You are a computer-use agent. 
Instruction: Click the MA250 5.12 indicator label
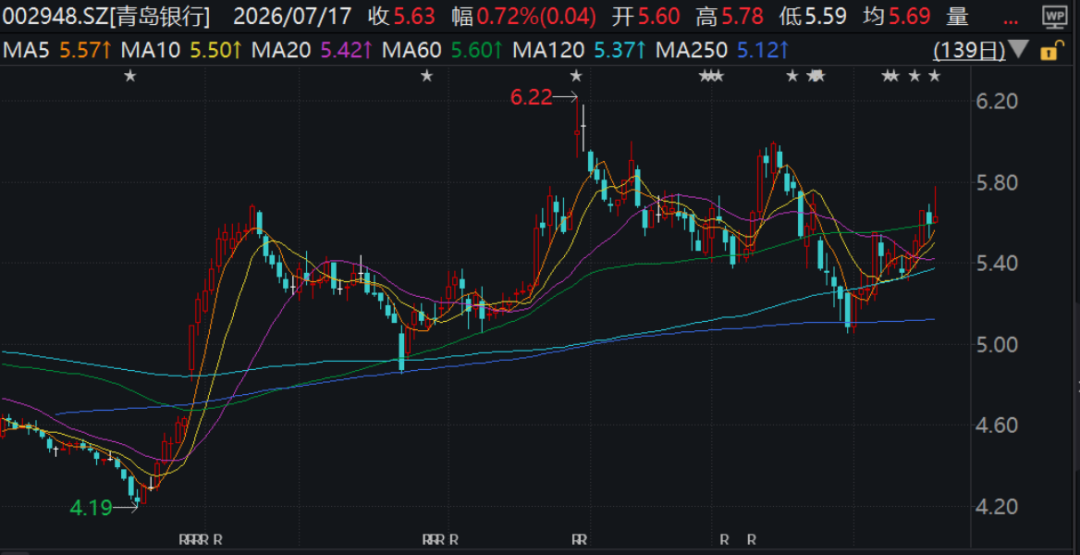723,50
